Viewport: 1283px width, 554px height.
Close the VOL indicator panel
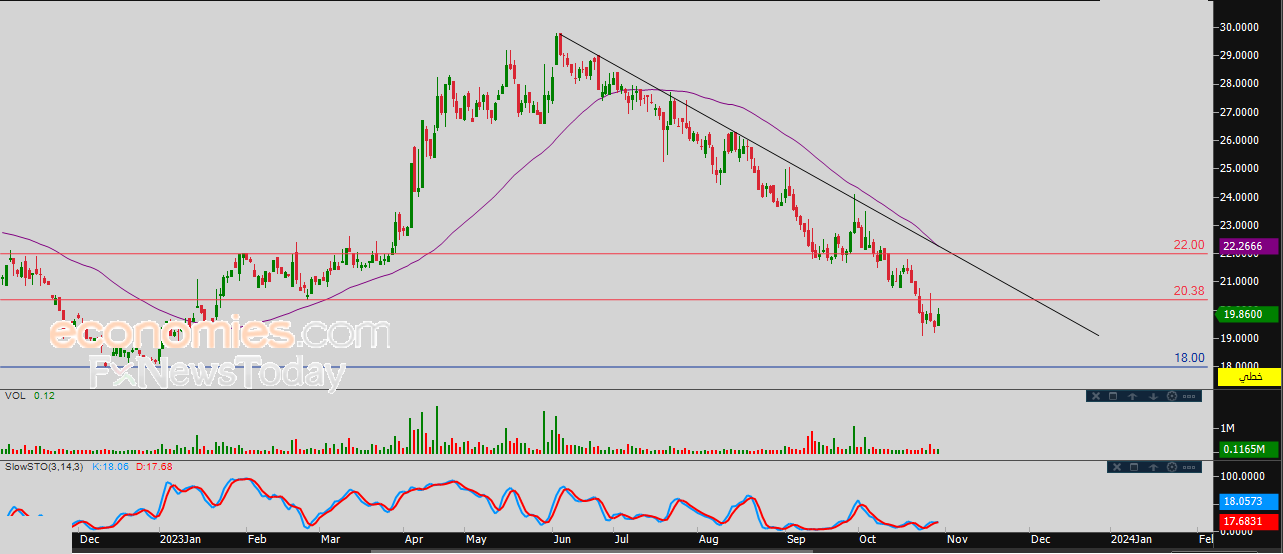coord(1096,397)
